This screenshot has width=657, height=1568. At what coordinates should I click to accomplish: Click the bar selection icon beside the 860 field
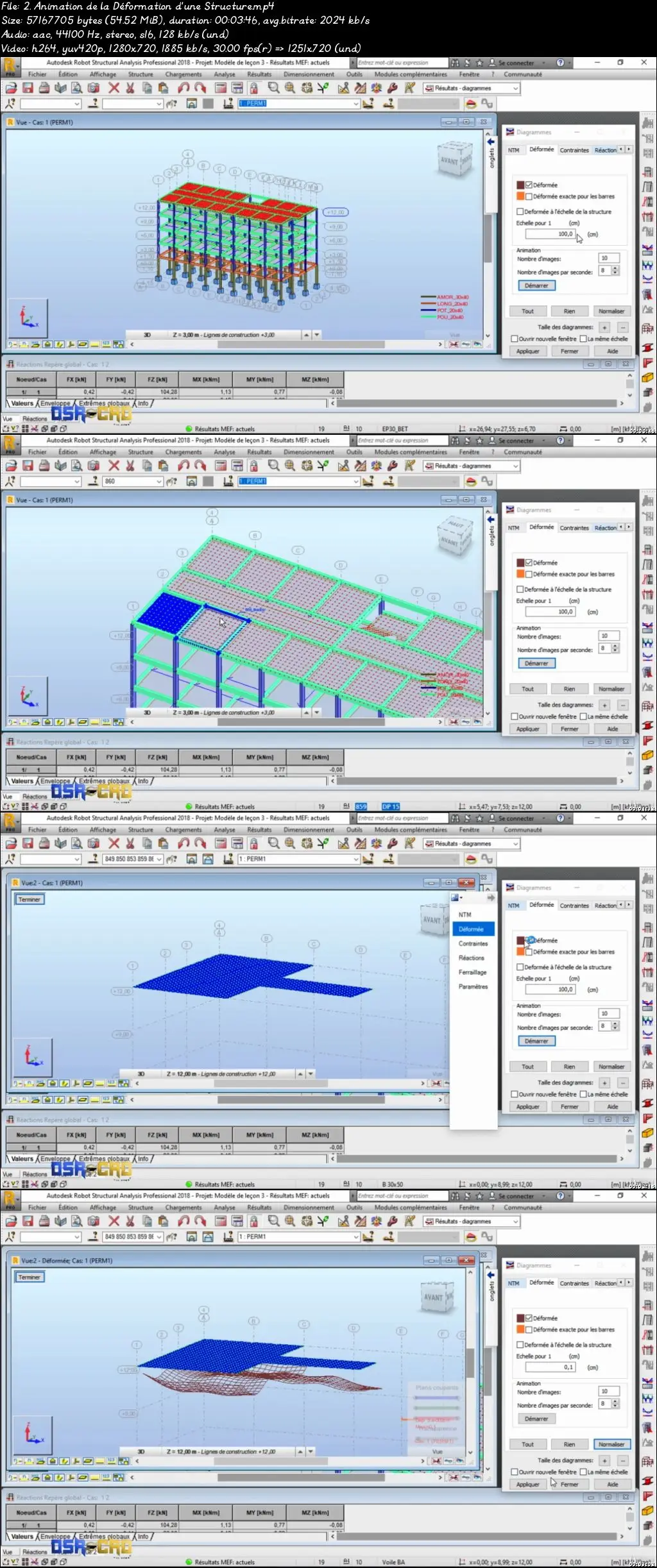point(94,481)
